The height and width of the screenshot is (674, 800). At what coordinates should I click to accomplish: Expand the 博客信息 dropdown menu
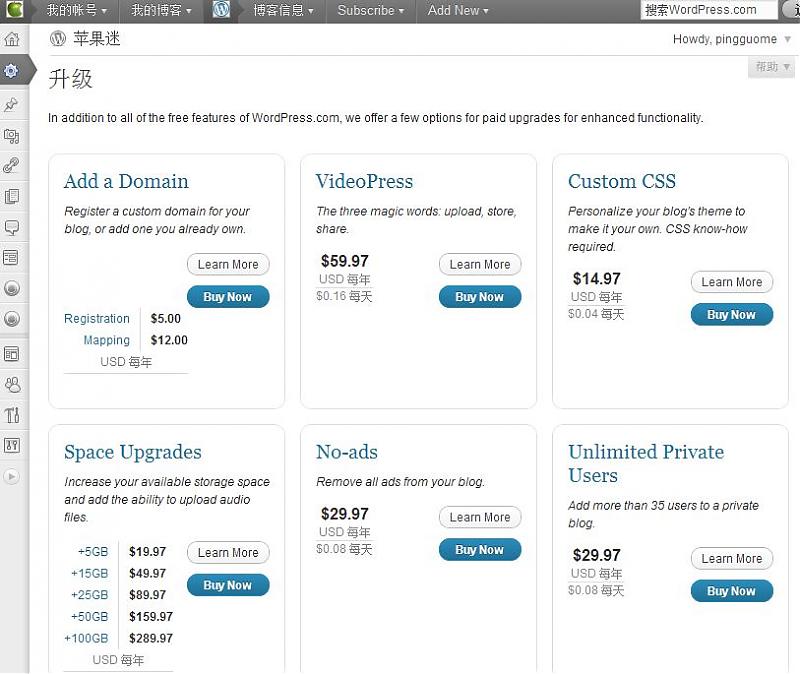click(x=283, y=10)
